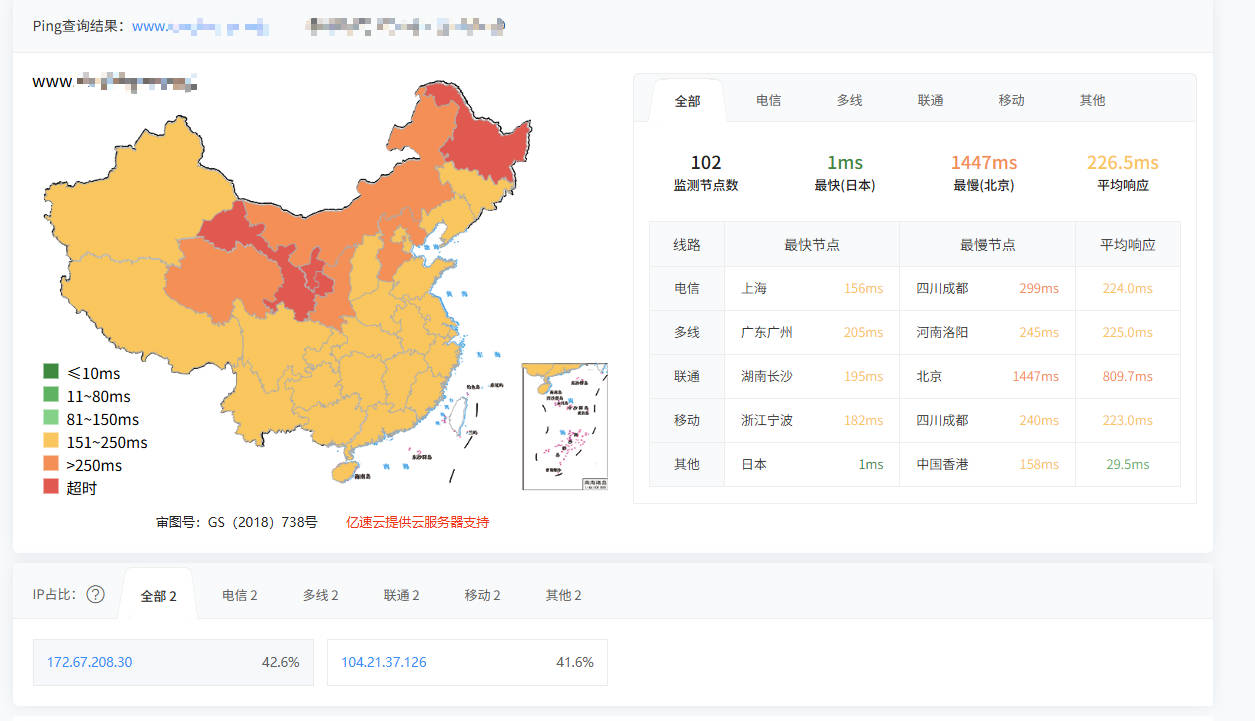
Task: Click the 上海 fastest node cell
Action: 754,288
